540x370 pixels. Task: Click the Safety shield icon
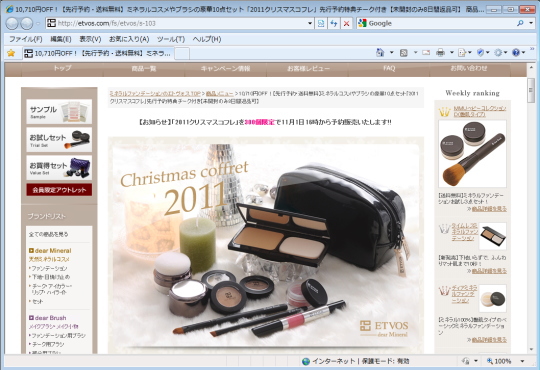coord(480,53)
